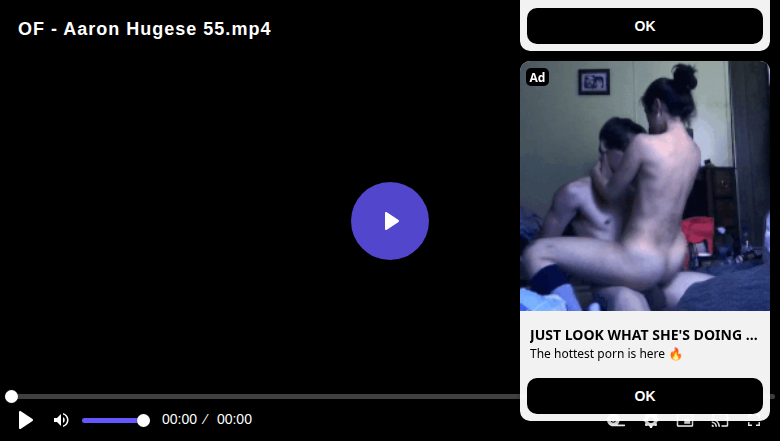Mute audio with the speaker icon
Viewport: 780px width, 441px height.
(61, 420)
